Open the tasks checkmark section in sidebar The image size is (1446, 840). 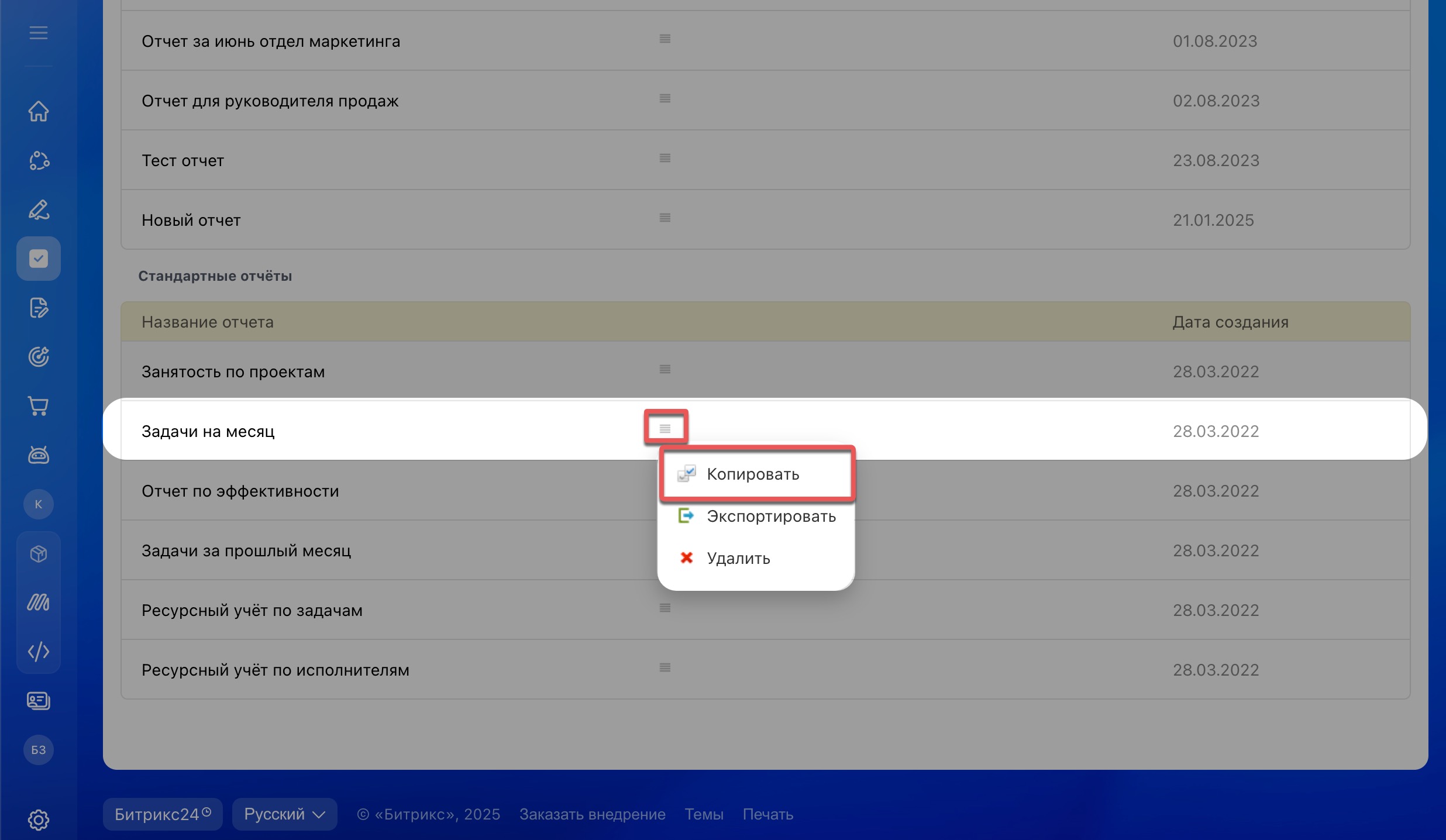click(x=39, y=259)
